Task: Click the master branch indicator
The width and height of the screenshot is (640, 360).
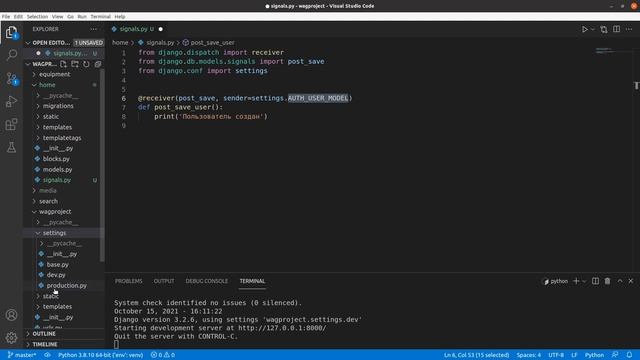Action: [x=22, y=355]
